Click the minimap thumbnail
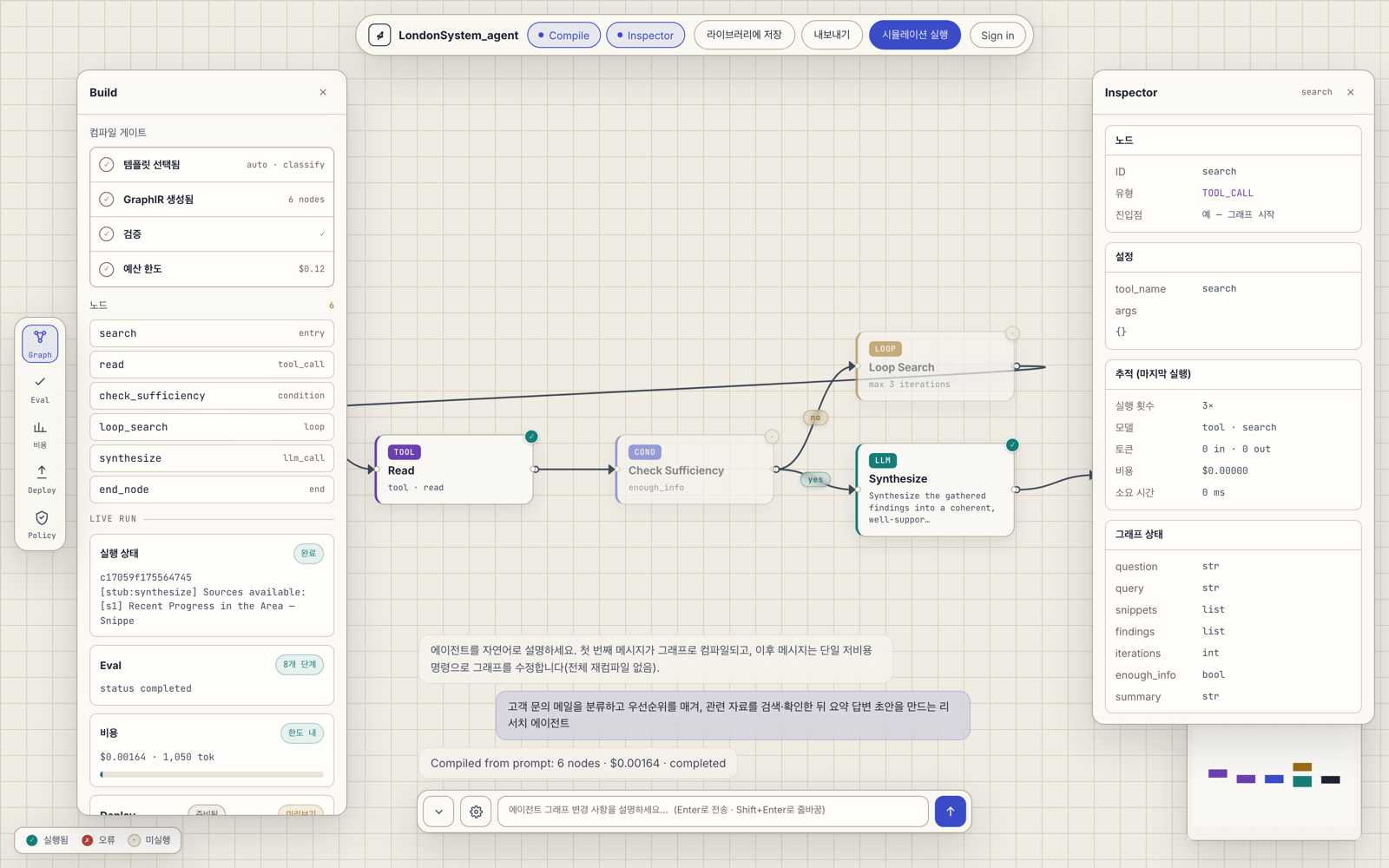Image resolution: width=1389 pixels, height=868 pixels. [1274, 781]
